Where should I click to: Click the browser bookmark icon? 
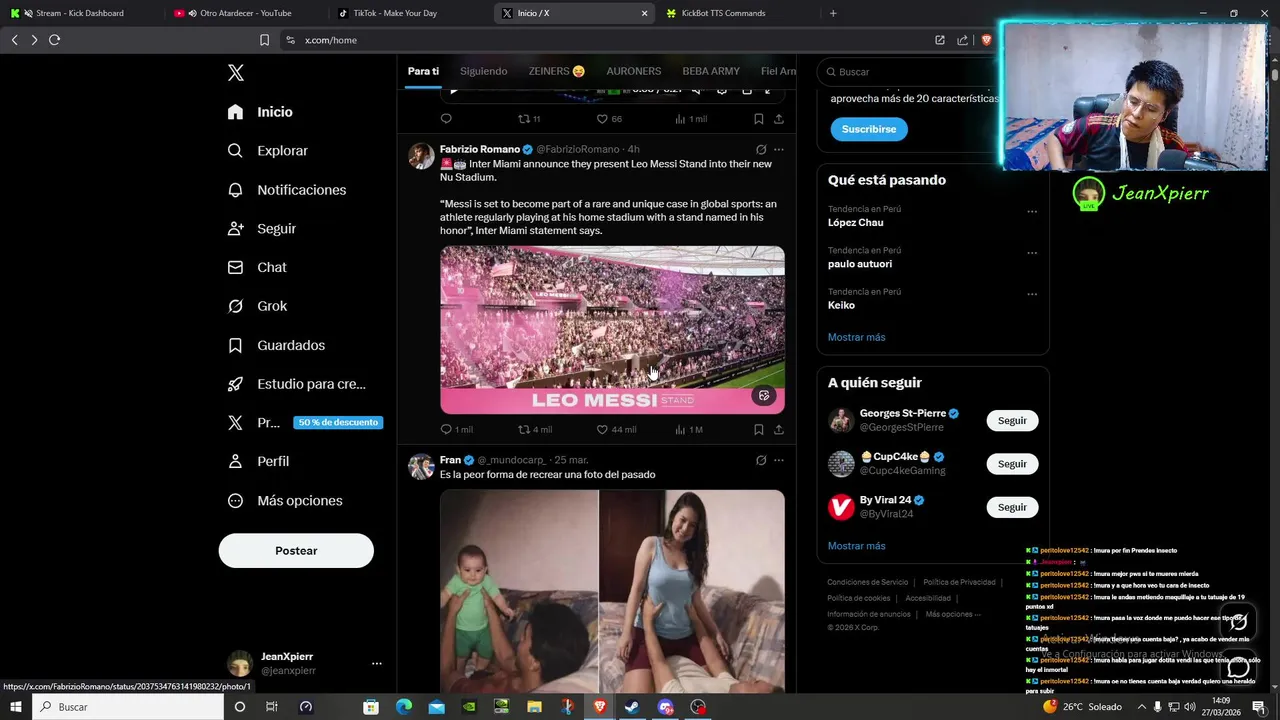point(264,40)
